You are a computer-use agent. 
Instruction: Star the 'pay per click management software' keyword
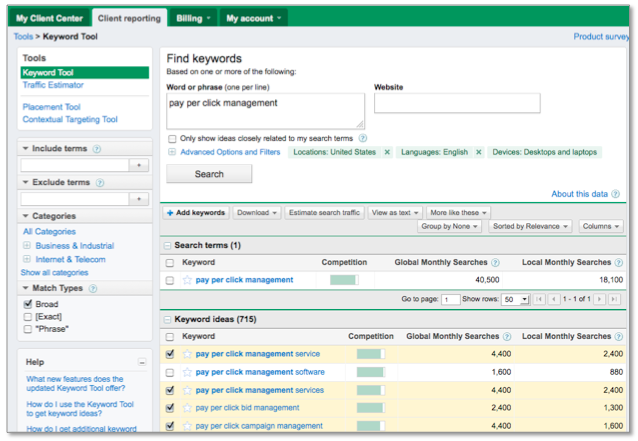point(187,372)
